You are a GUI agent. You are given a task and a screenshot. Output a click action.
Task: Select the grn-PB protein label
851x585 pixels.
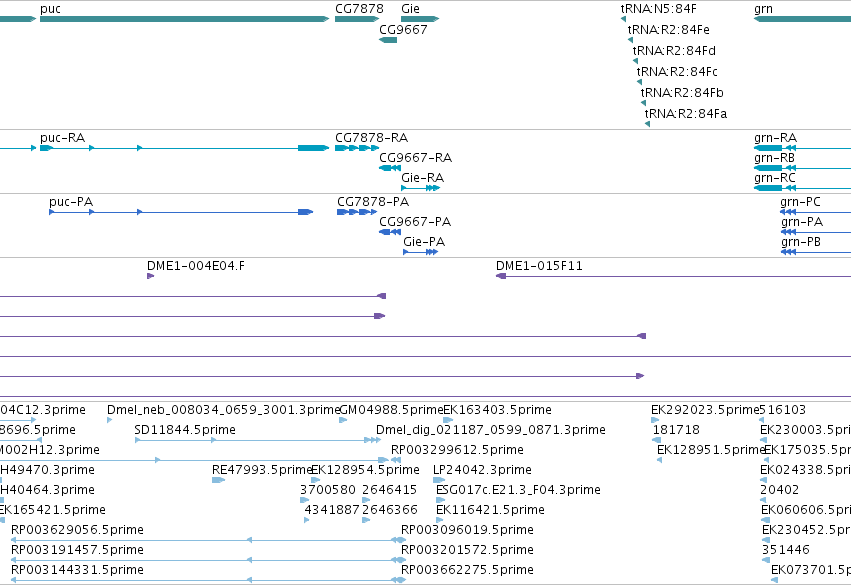(x=801, y=242)
